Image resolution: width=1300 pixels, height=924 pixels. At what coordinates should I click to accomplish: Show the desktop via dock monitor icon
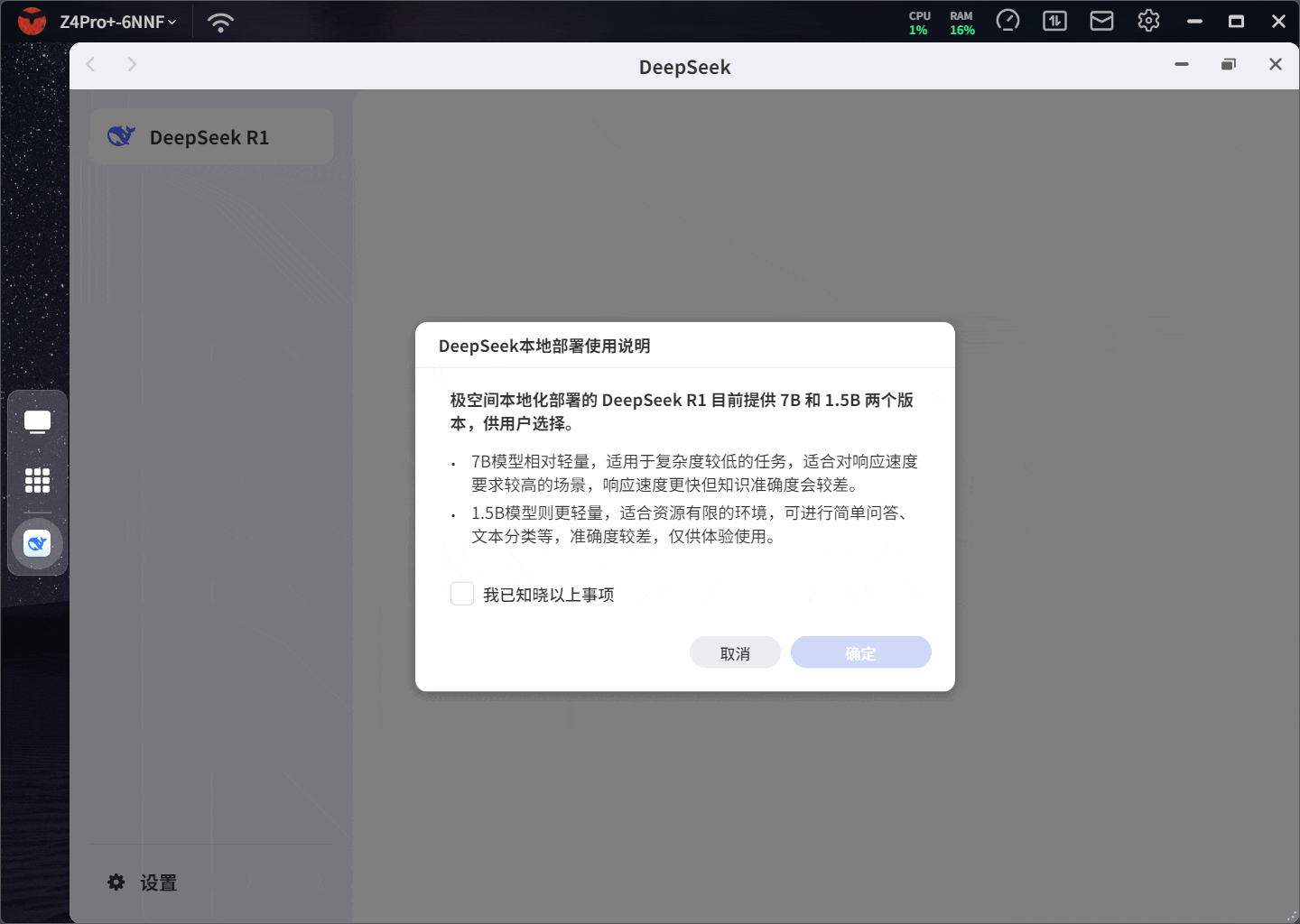[37, 422]
